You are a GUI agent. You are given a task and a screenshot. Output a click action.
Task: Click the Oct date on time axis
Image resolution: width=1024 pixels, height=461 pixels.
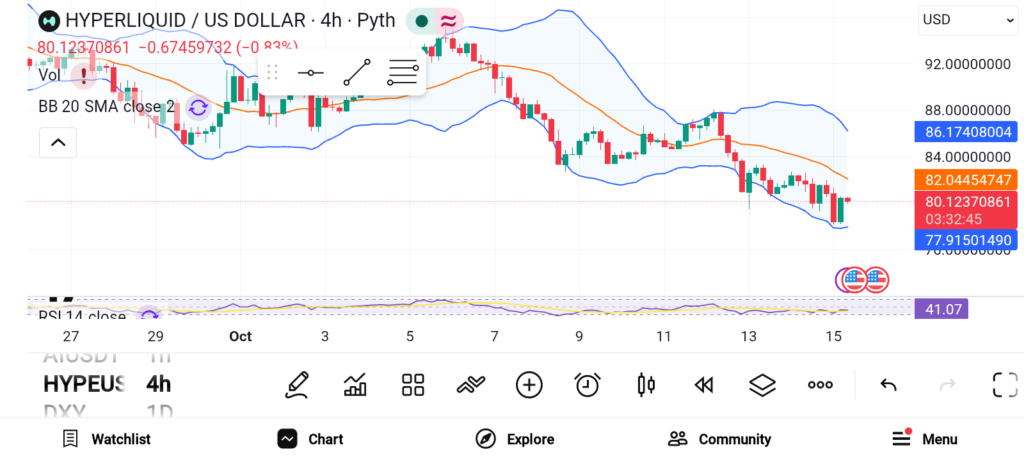click(240, 336)
